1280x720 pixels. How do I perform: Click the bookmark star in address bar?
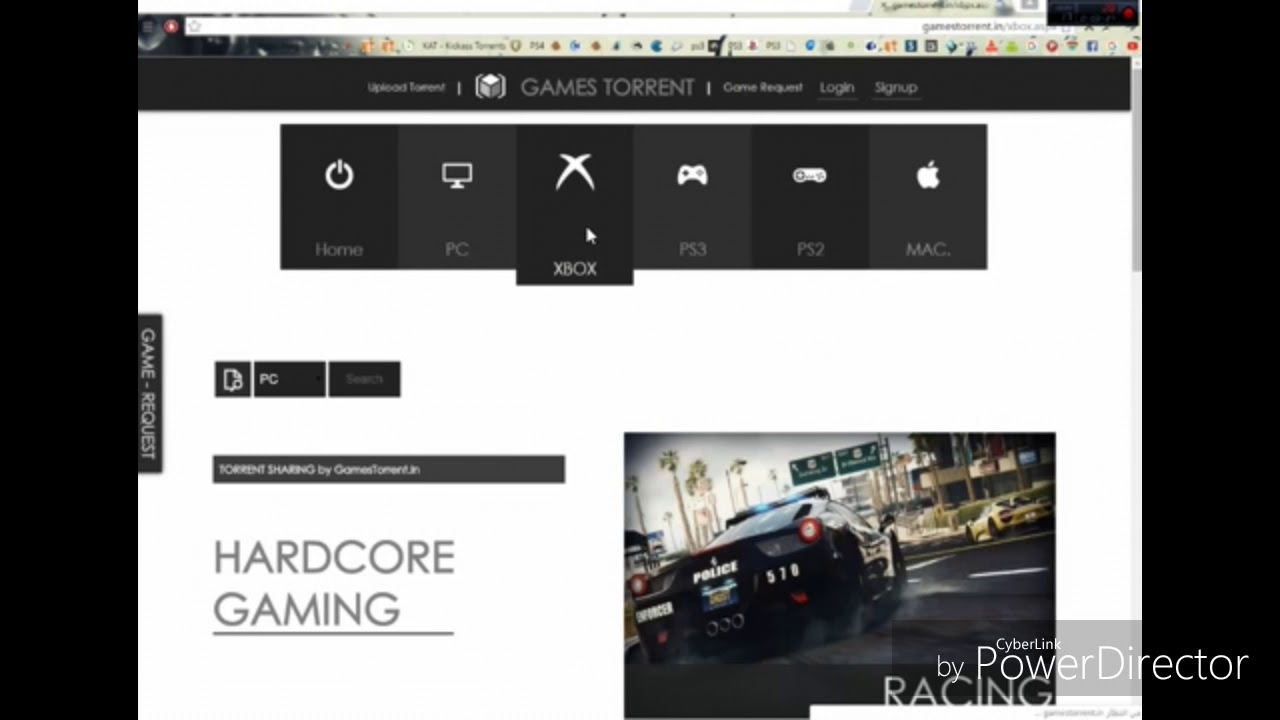195,26
